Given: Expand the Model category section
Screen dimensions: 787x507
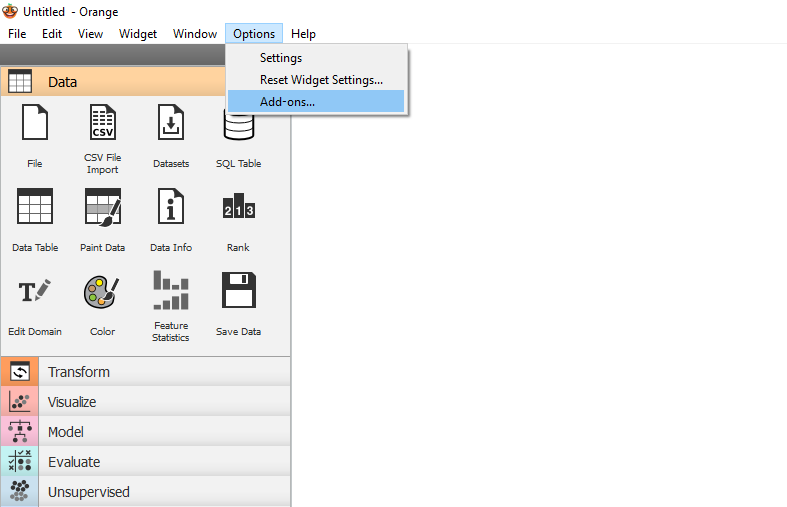Looking at the screenshot, I should point(66,432).
